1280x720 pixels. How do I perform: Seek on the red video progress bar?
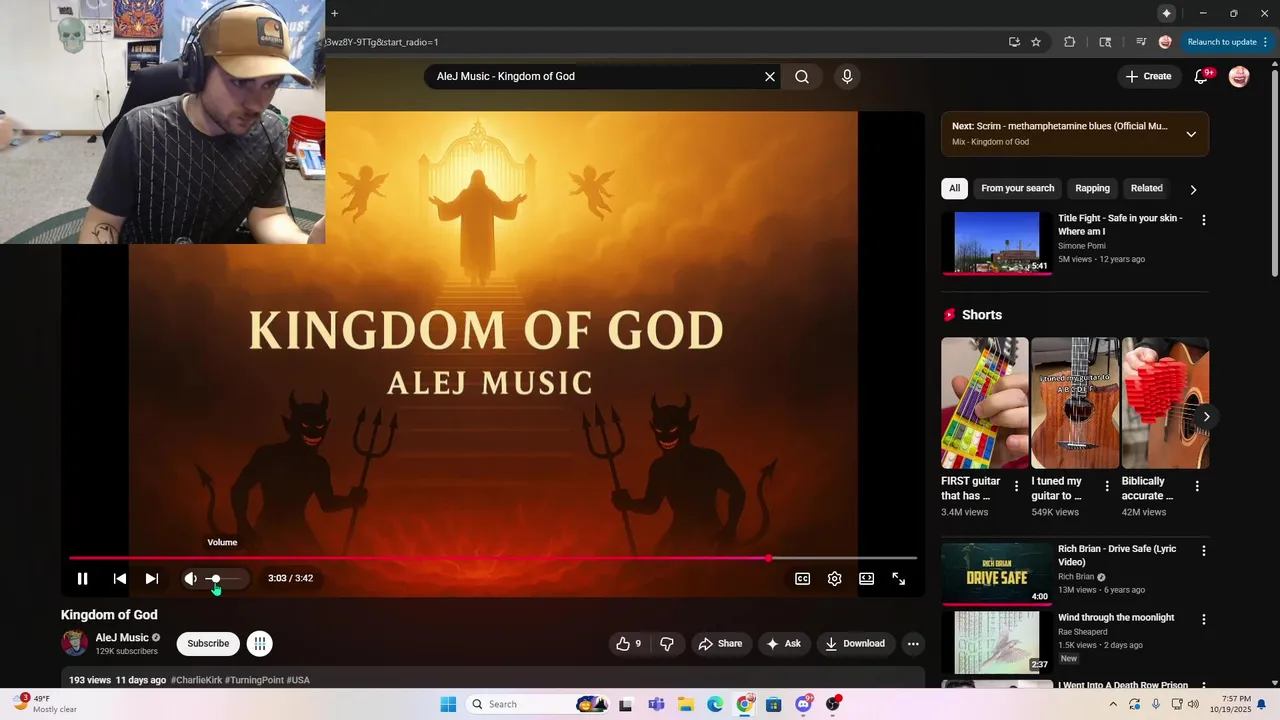coord(493,558)
